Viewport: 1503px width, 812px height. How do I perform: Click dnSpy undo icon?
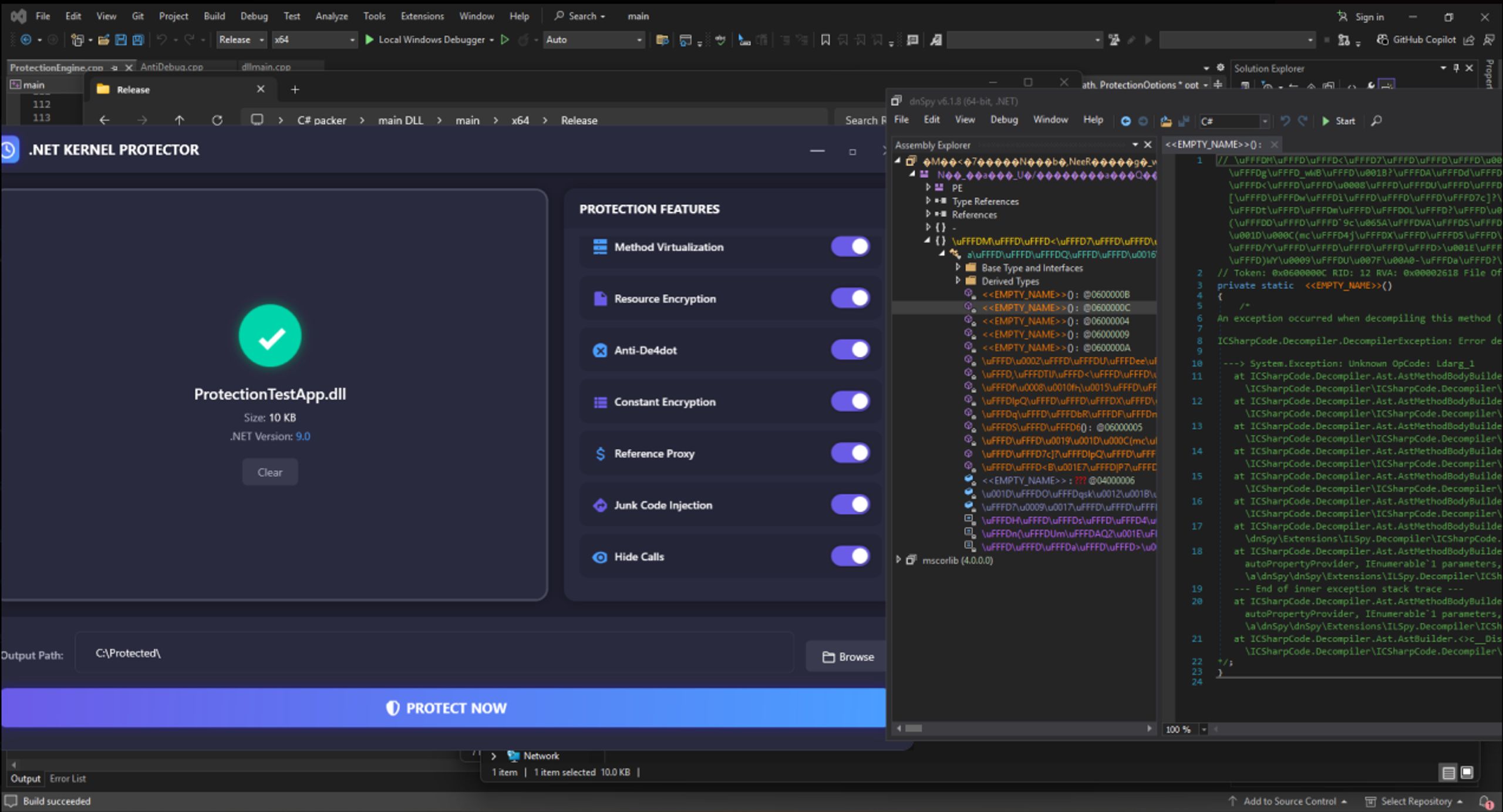tap(1285, 121)
